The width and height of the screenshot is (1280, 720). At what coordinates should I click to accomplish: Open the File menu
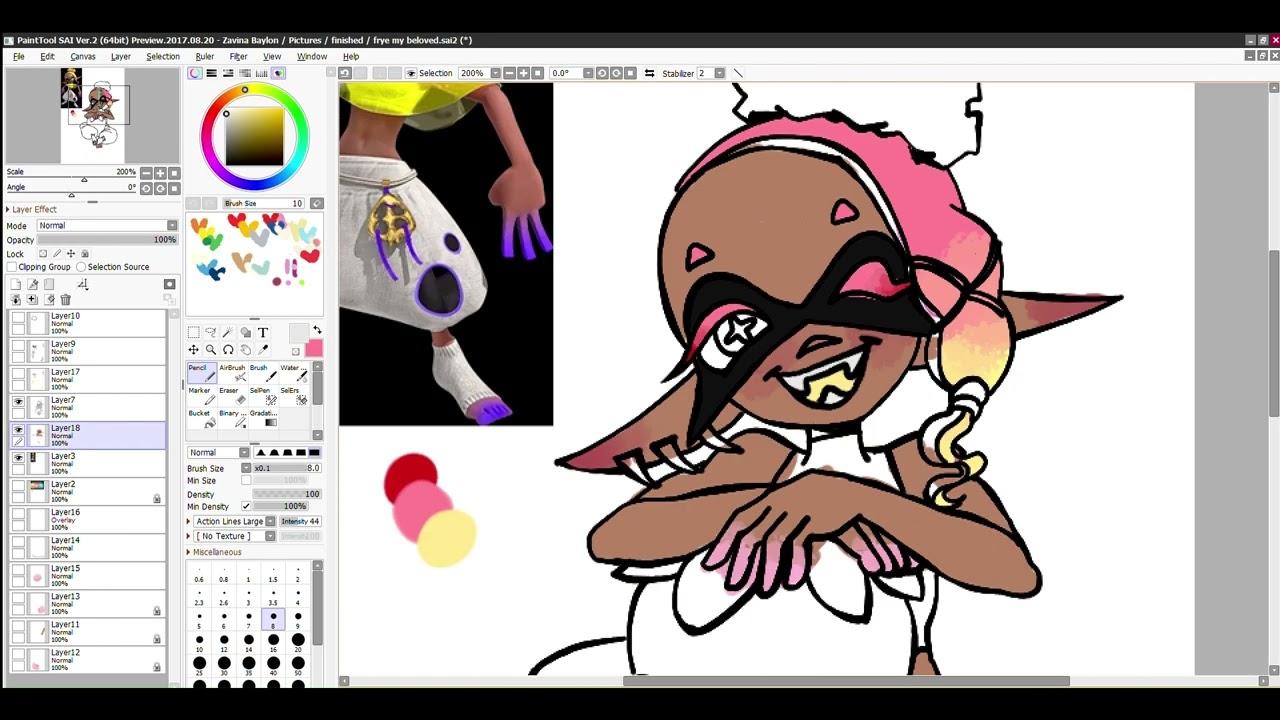pos(19,57)
